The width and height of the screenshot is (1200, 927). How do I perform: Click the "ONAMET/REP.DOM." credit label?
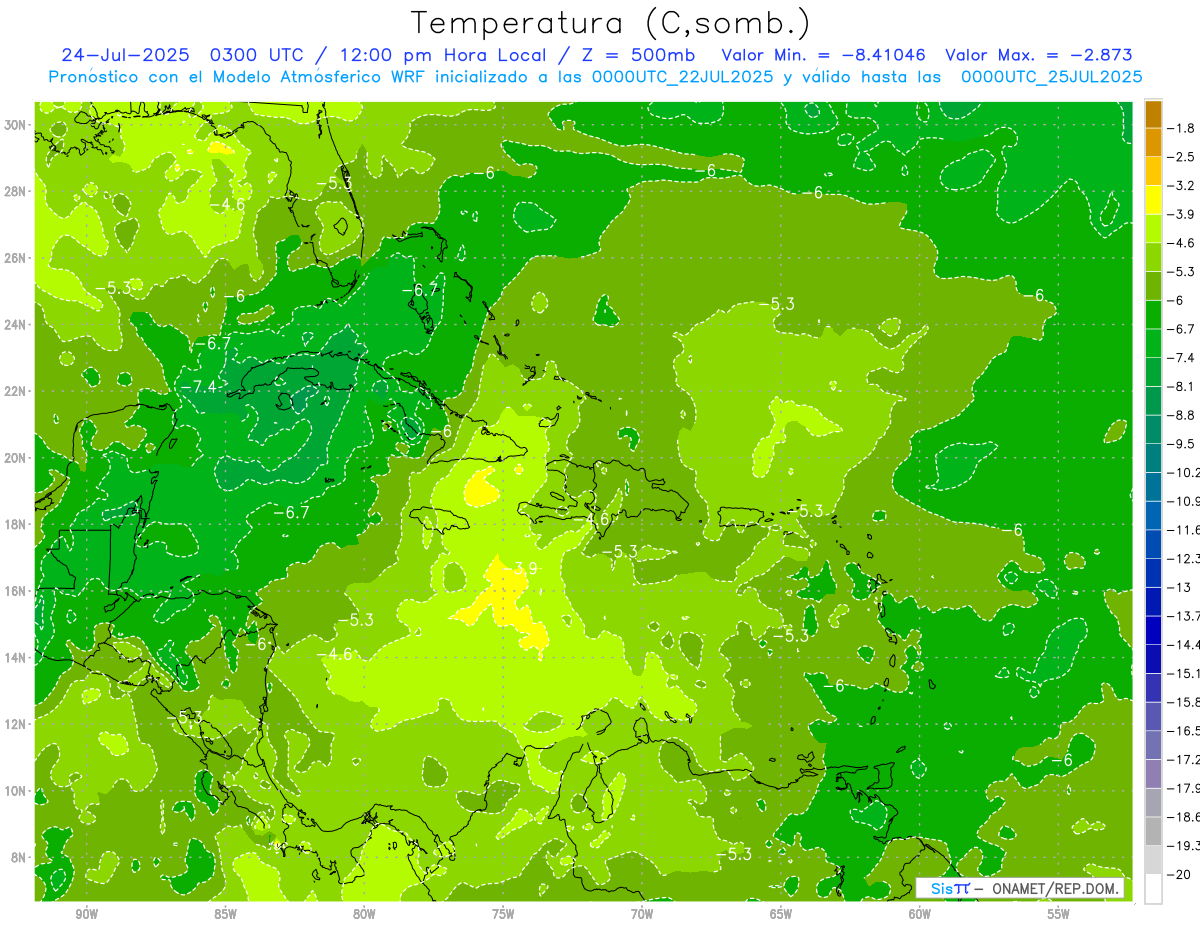[1055, 888]
